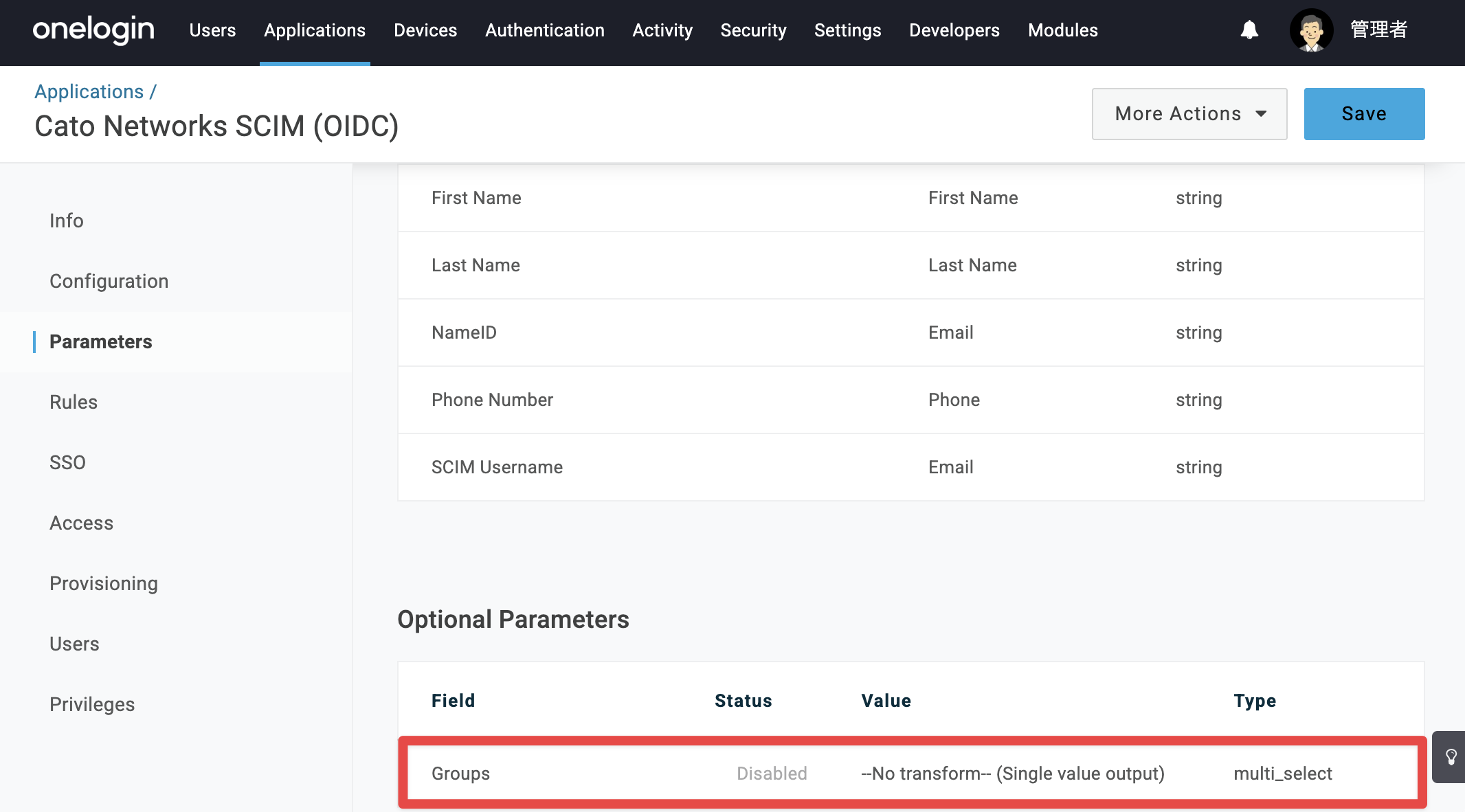Viewport: 1465px width, 812px height.
Task: Click the notification bell icon
Action: click(x=1249, y=30)
